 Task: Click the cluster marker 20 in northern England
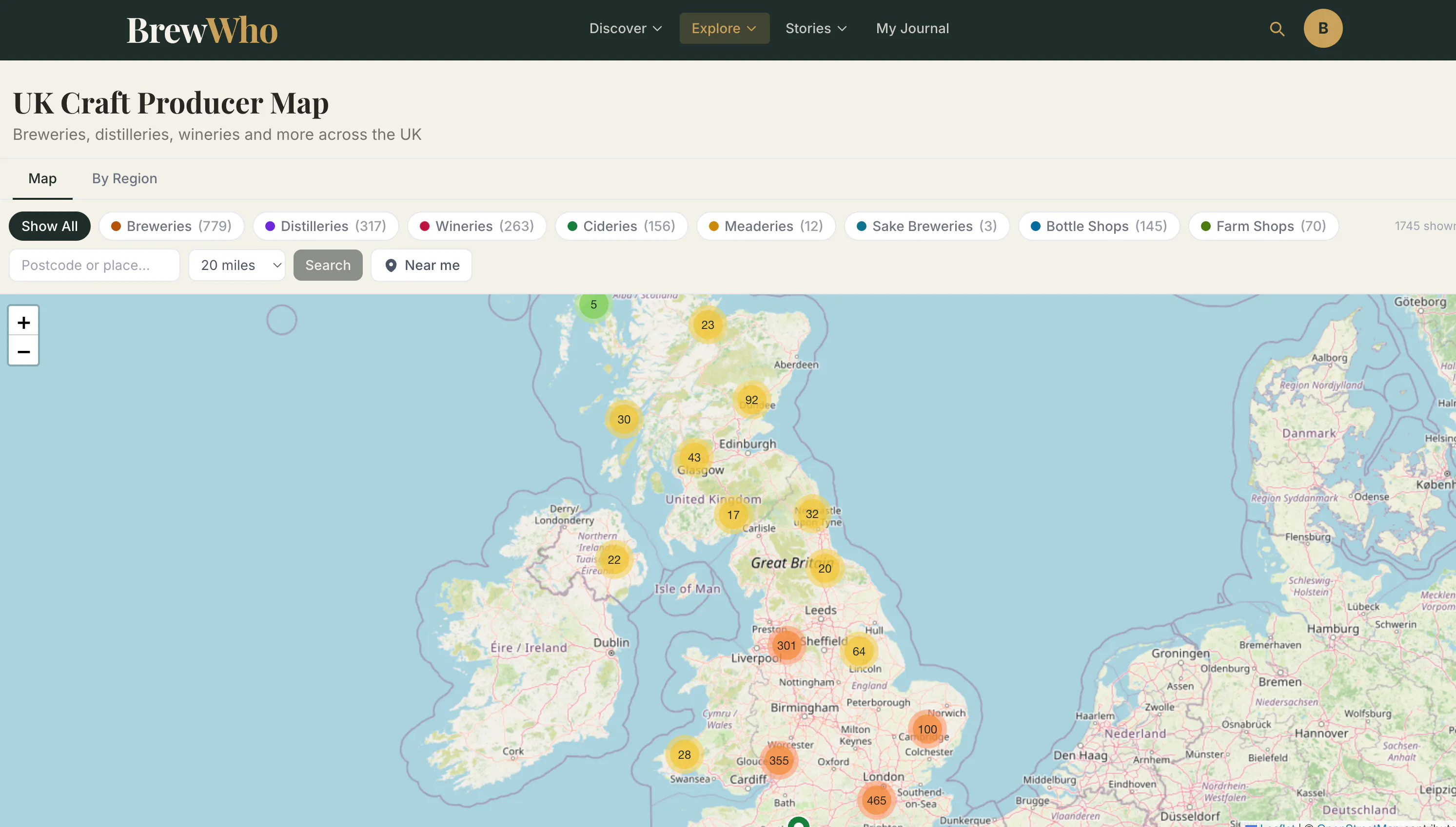[x=825, y=568]
